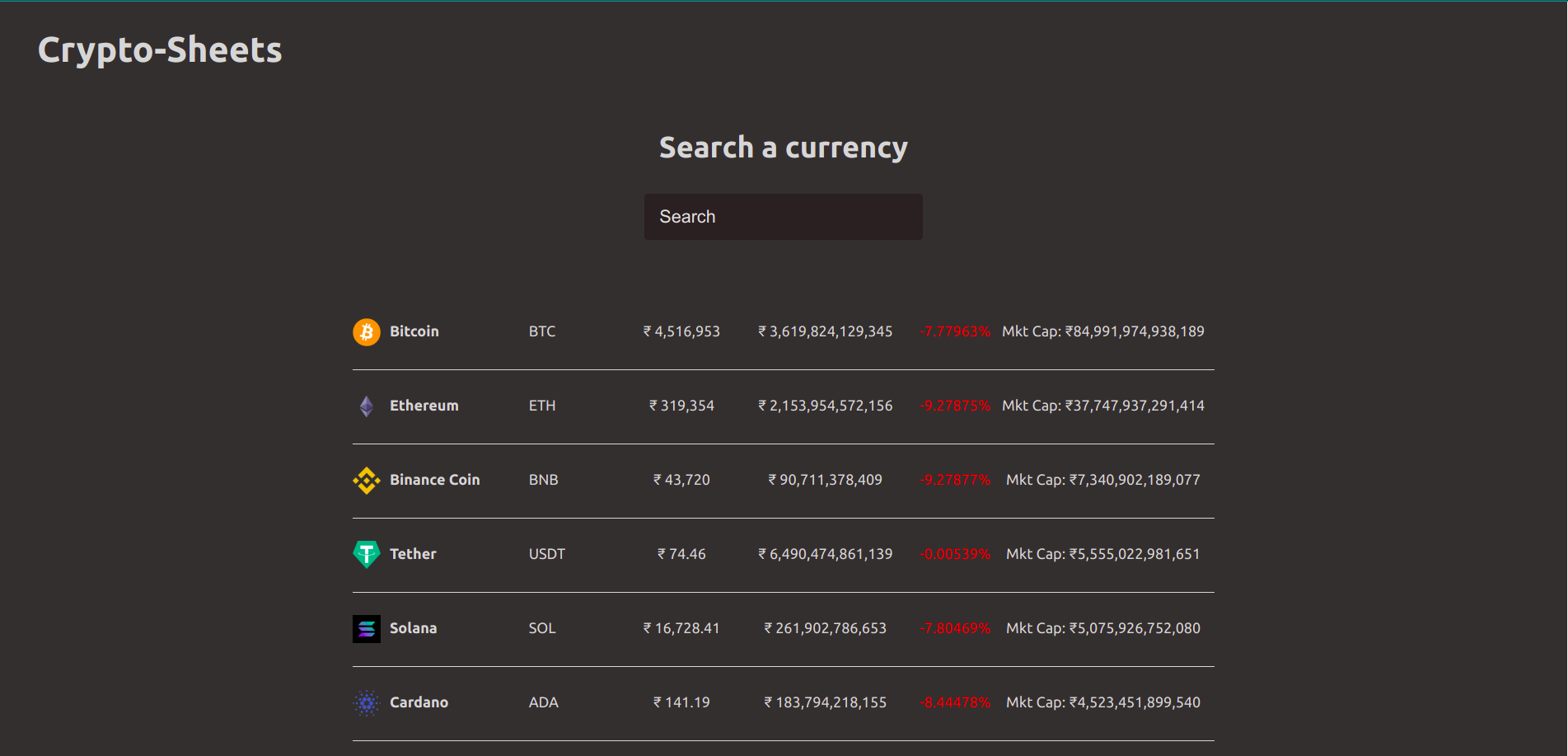Click Binance Mkt Cap ₹7,340,902,189,077
The image size is (1568, 756).
tap(1103, 480)
